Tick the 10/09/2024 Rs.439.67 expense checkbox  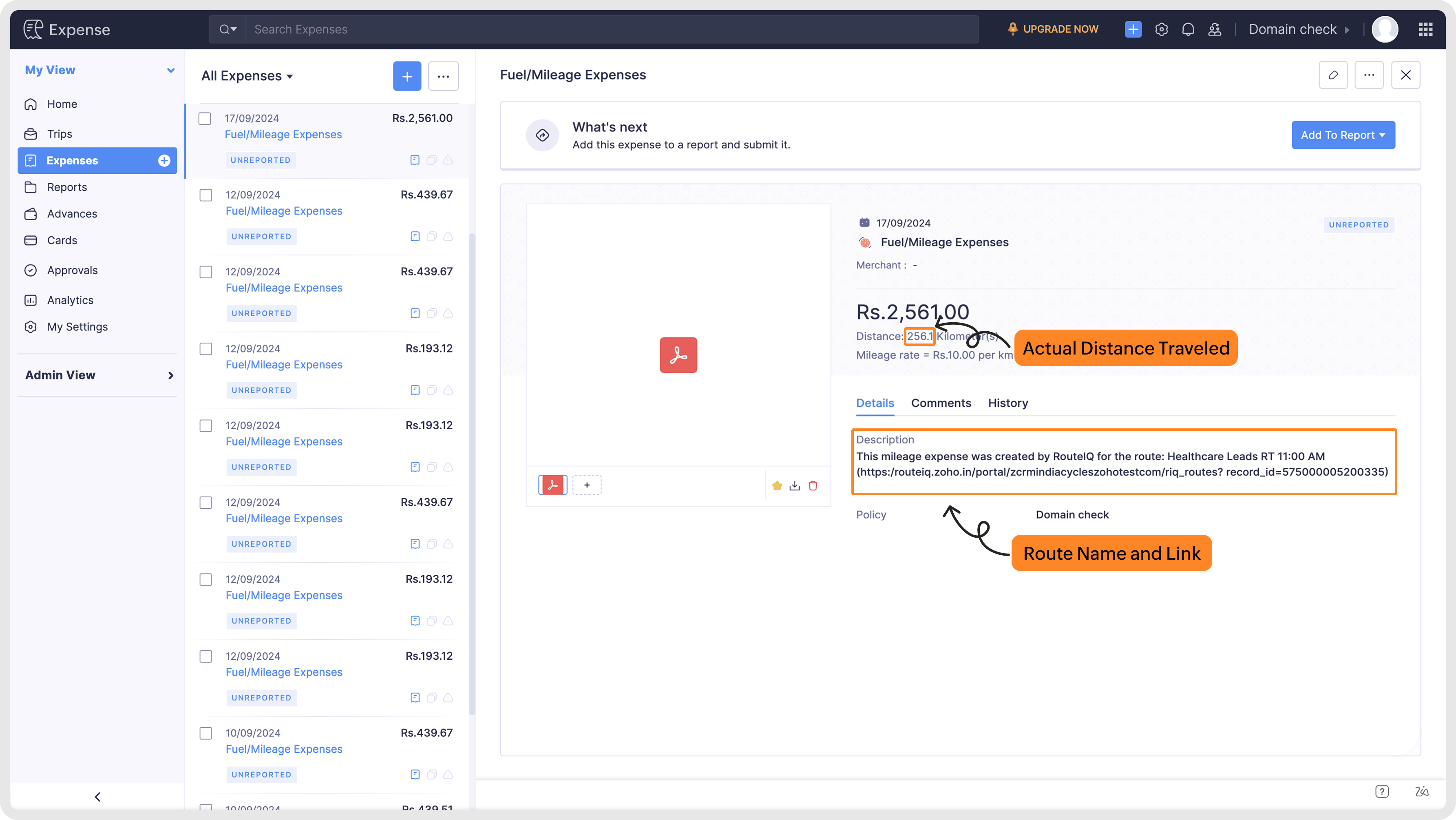click(206, 734)
